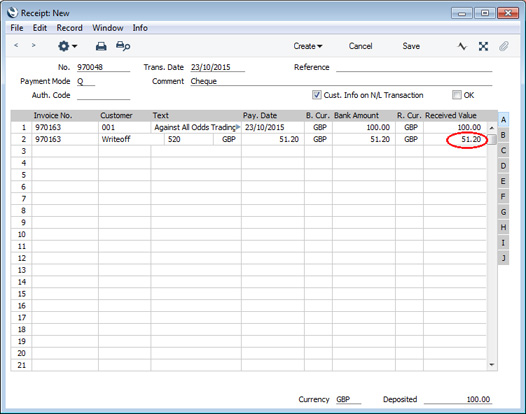The image size is (526, 414).
Task: Click the Reference input field
Action: click(414, 67)
